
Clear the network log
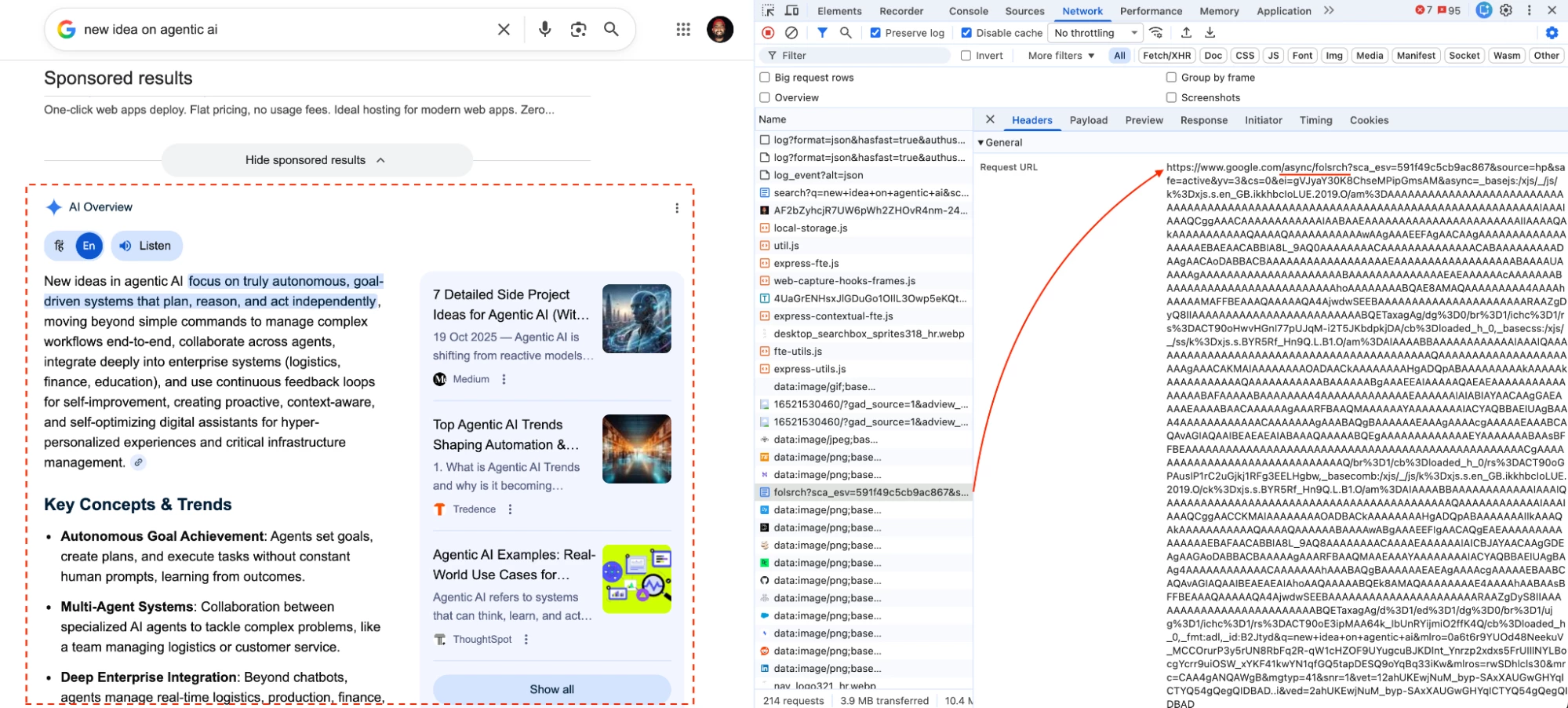point(791,32)
